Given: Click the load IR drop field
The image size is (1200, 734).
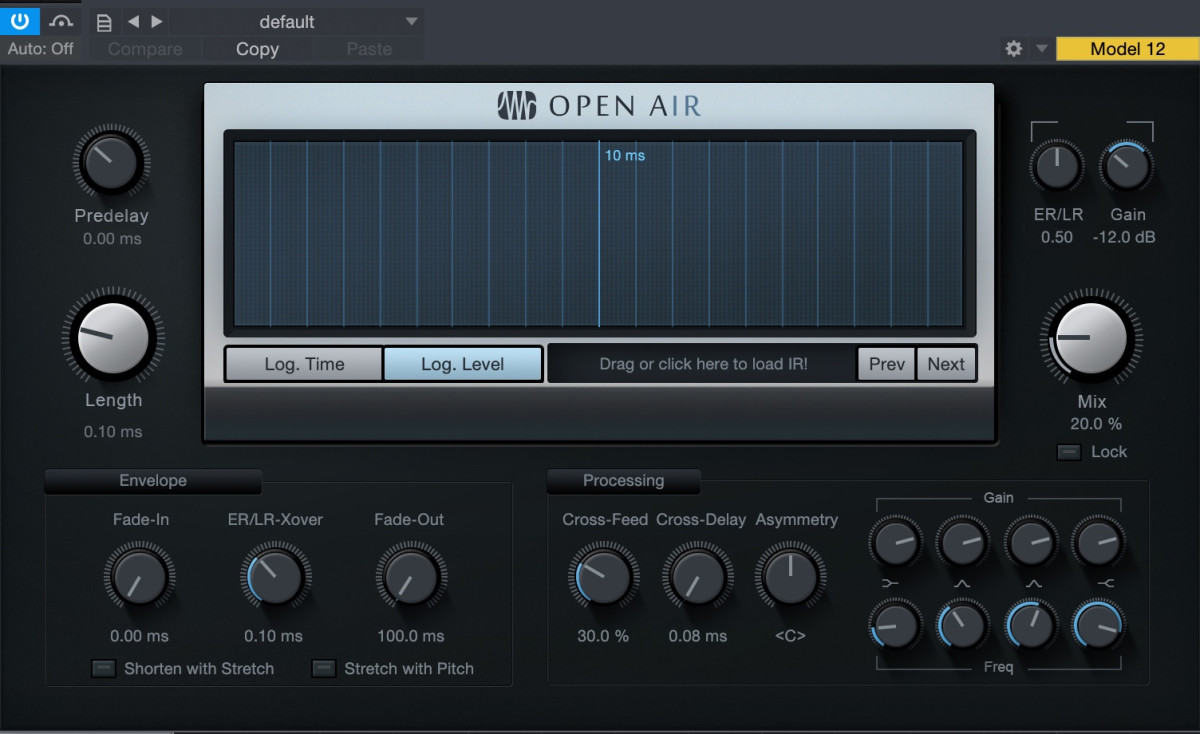Looking at the screenshot, I should 703,364.
